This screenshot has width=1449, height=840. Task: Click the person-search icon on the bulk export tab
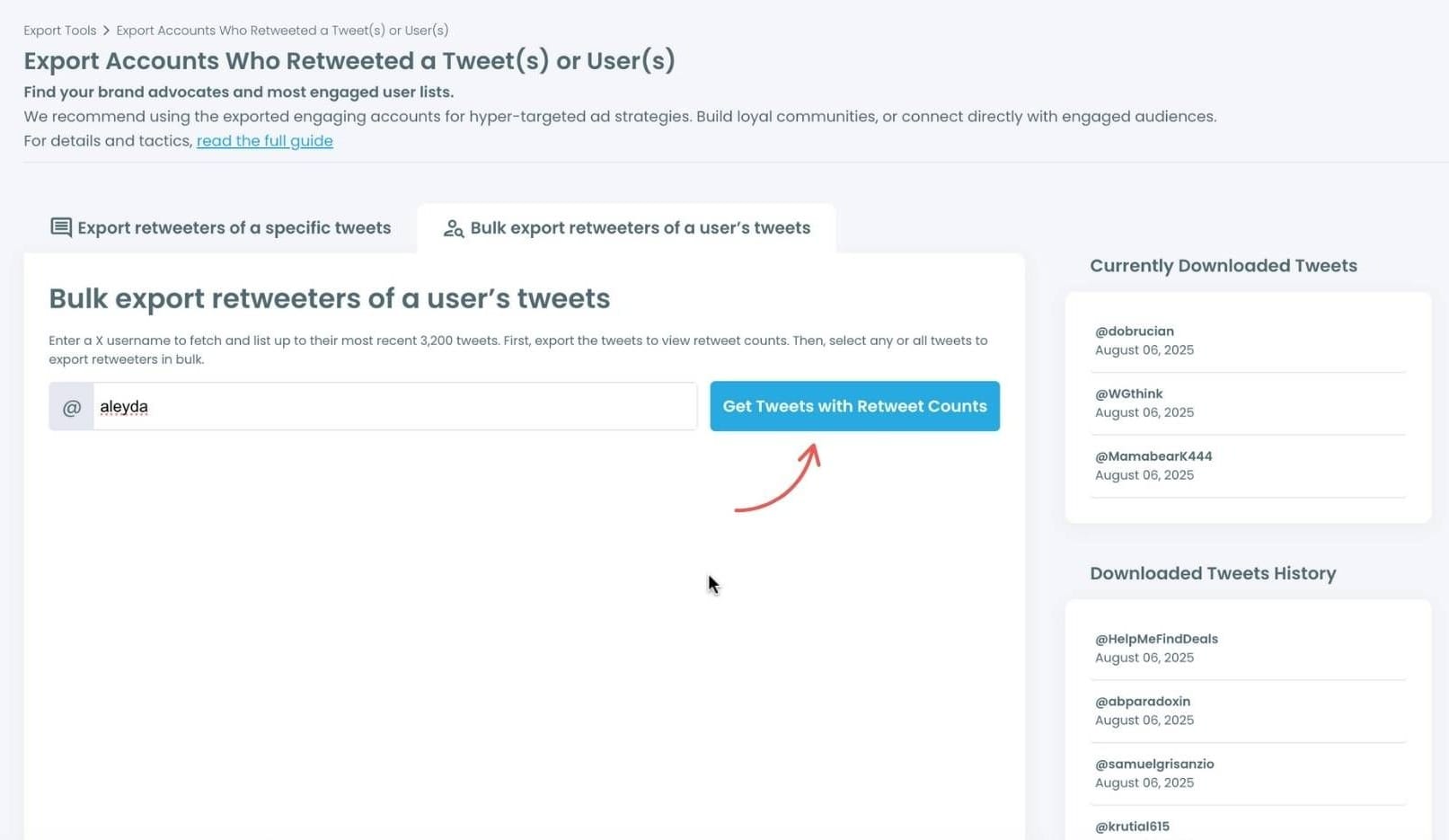coord(454,228)
